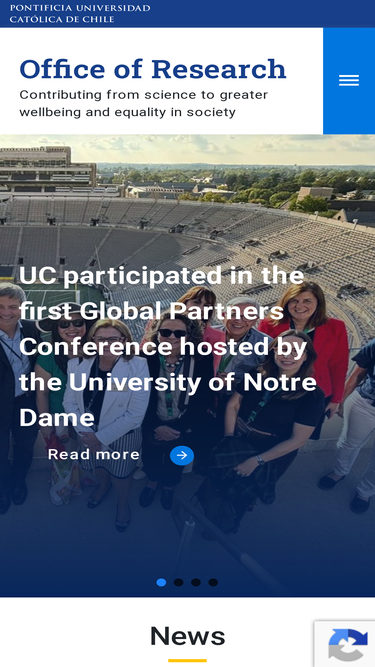
Task: Open the Office of Research title
Action: (x=153, y=69)
